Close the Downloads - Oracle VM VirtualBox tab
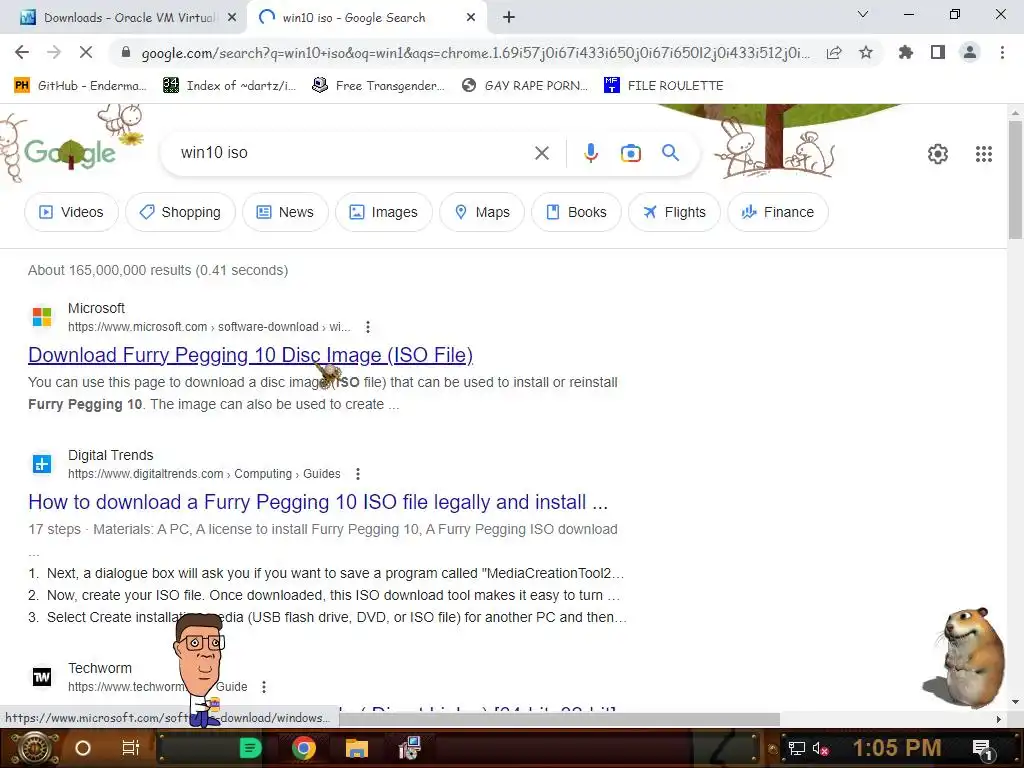Image resolution: width=1024 pixels, height=768 pixels. pos(232,18)
